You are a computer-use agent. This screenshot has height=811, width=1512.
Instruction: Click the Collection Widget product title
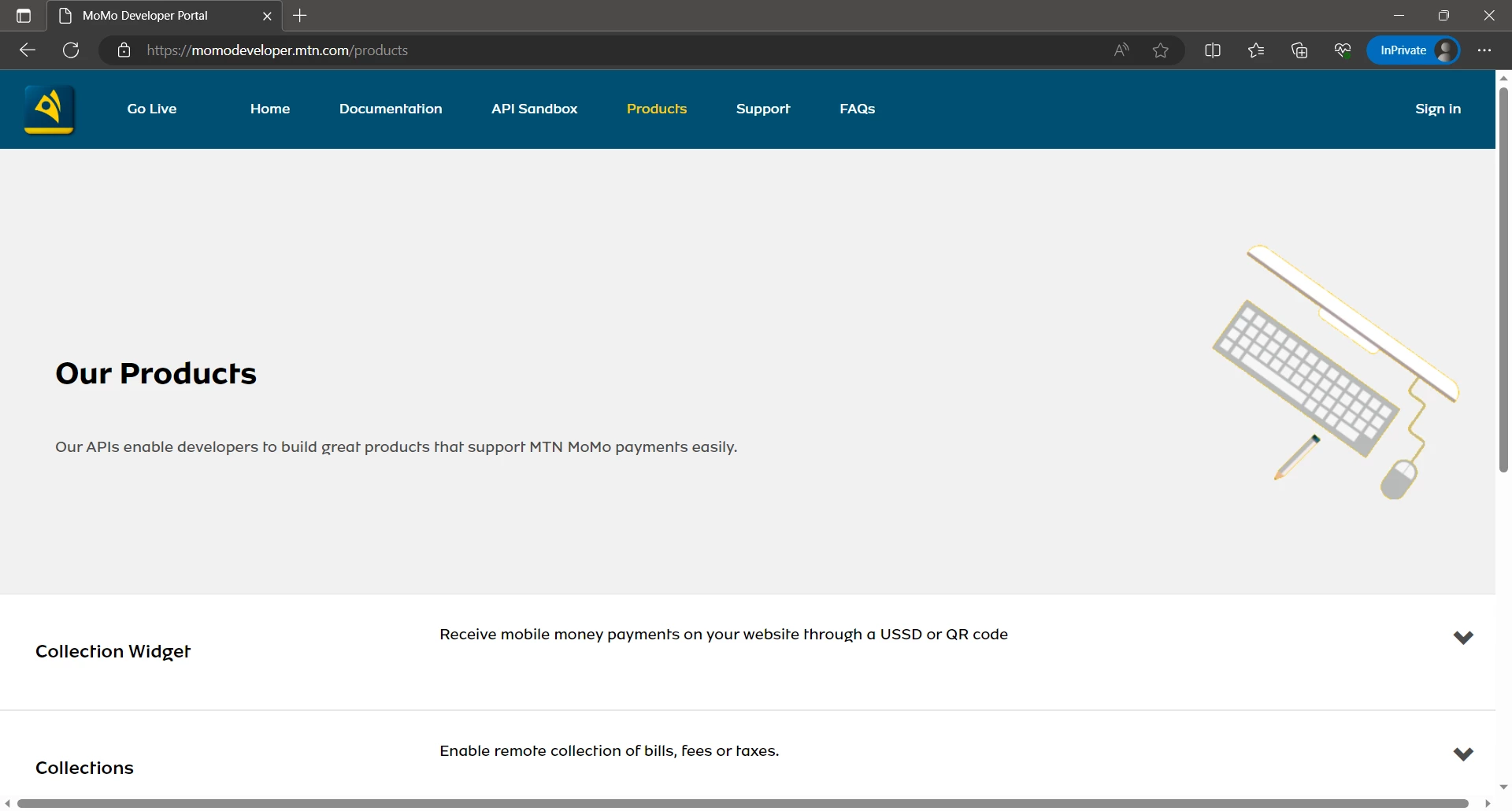pos(113,652)
